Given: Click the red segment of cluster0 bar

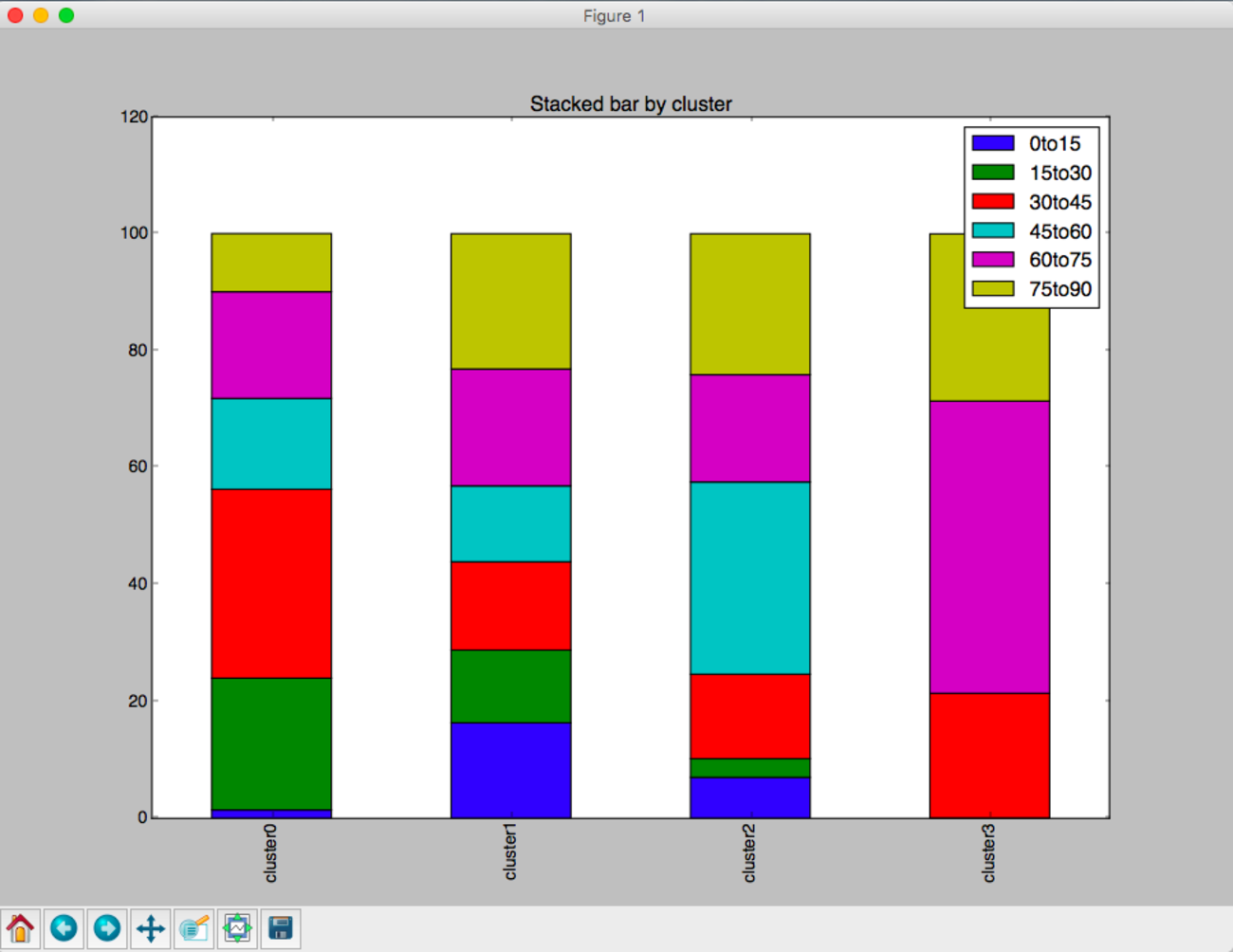Looking at the screenshot, I should (271, 583).
